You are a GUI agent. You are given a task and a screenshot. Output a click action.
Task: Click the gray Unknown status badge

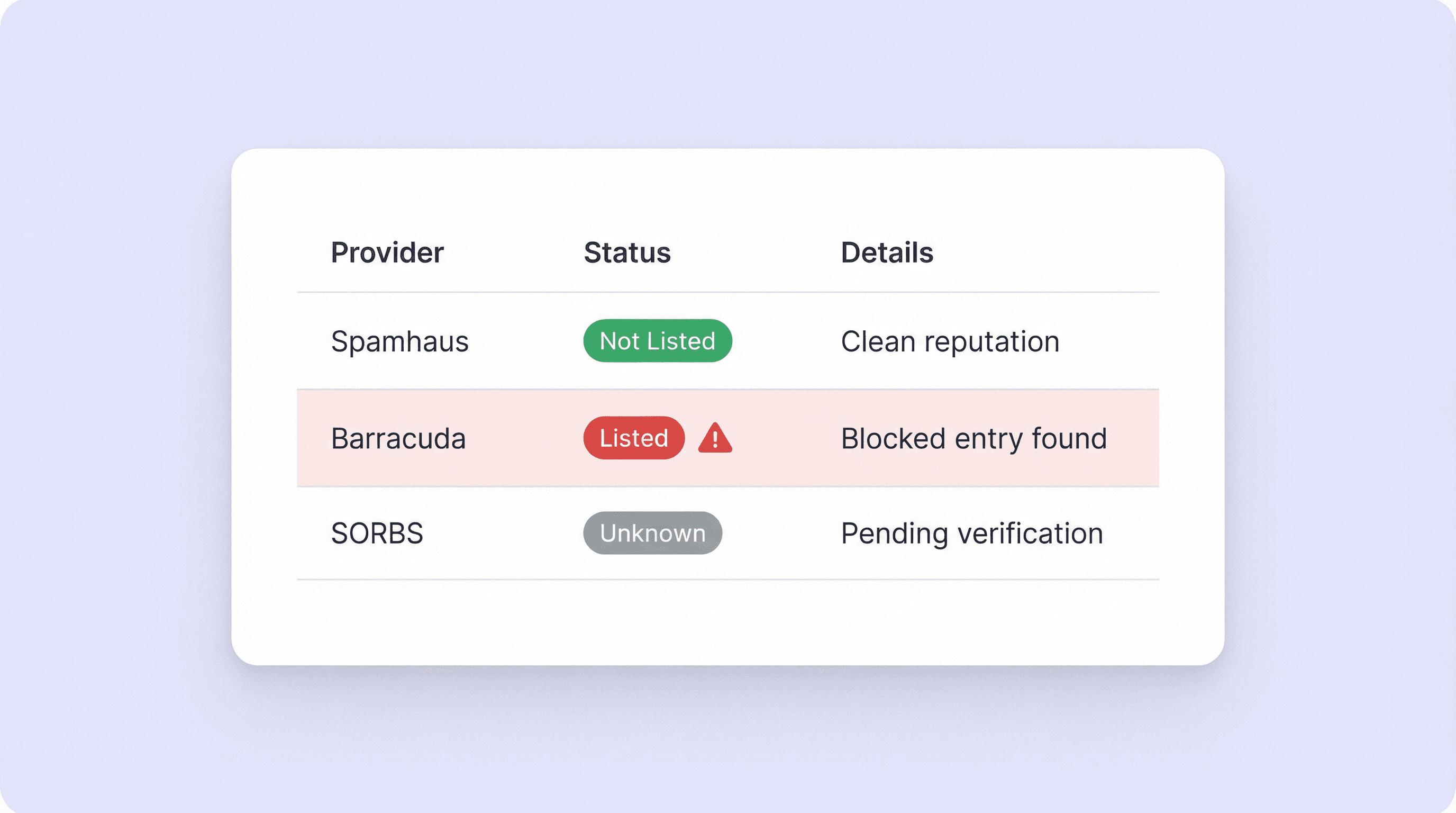[652, 533]
